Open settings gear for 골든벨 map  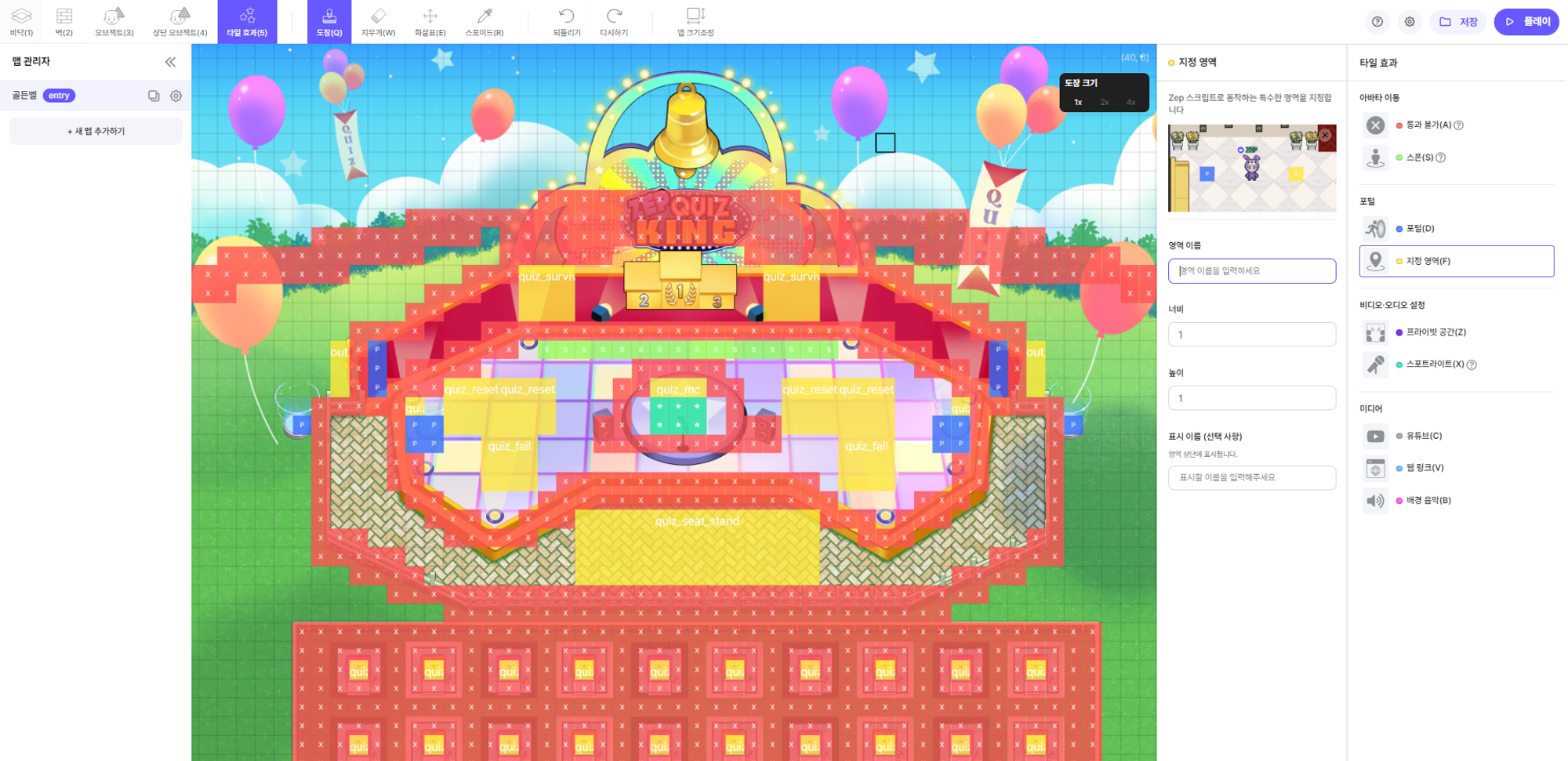[x=176, y=96]
